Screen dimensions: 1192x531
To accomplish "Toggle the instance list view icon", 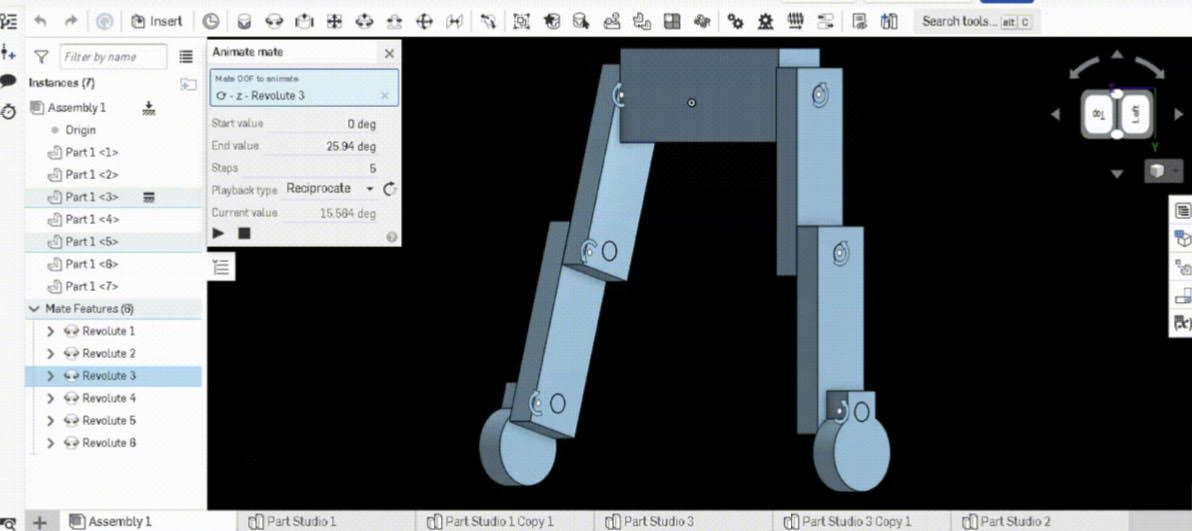I will [x=185, y=57].
